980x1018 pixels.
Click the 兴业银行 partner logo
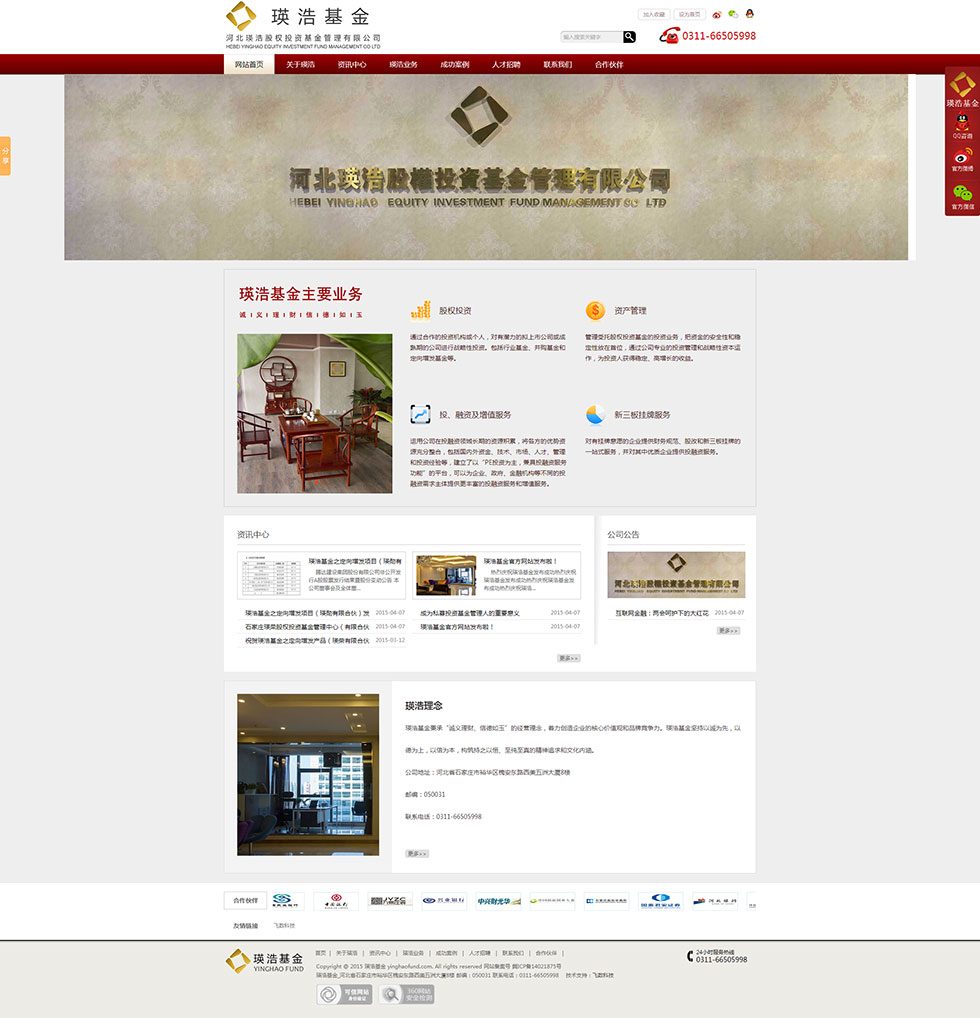444,900
